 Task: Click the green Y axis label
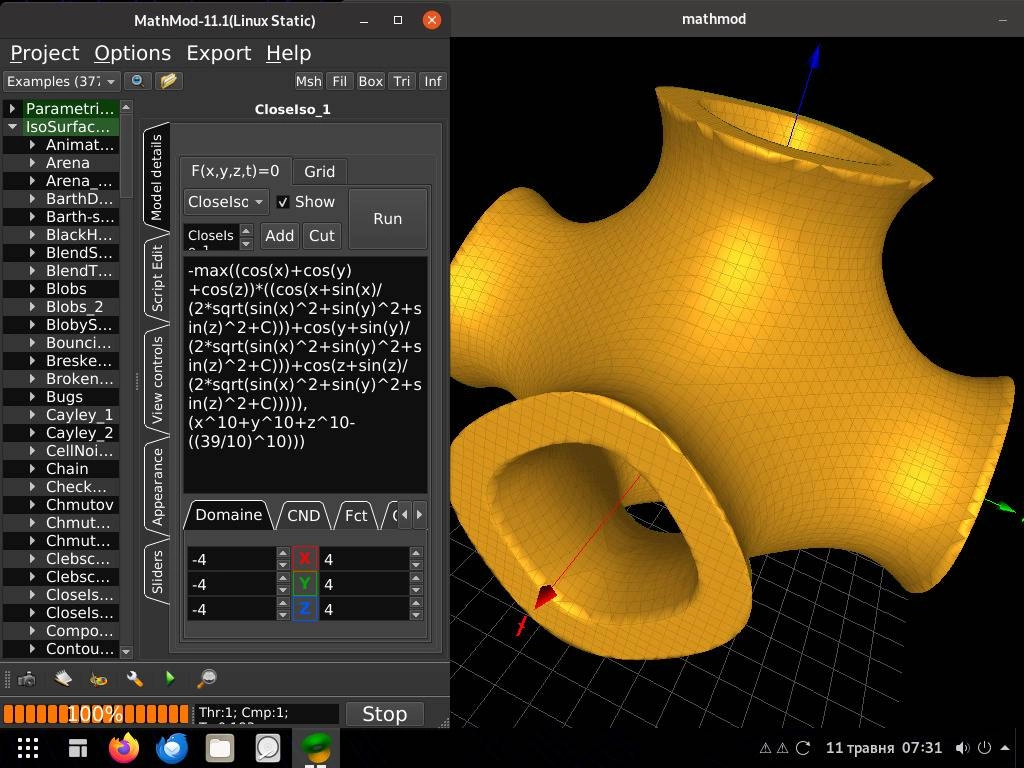click(304, 584)
